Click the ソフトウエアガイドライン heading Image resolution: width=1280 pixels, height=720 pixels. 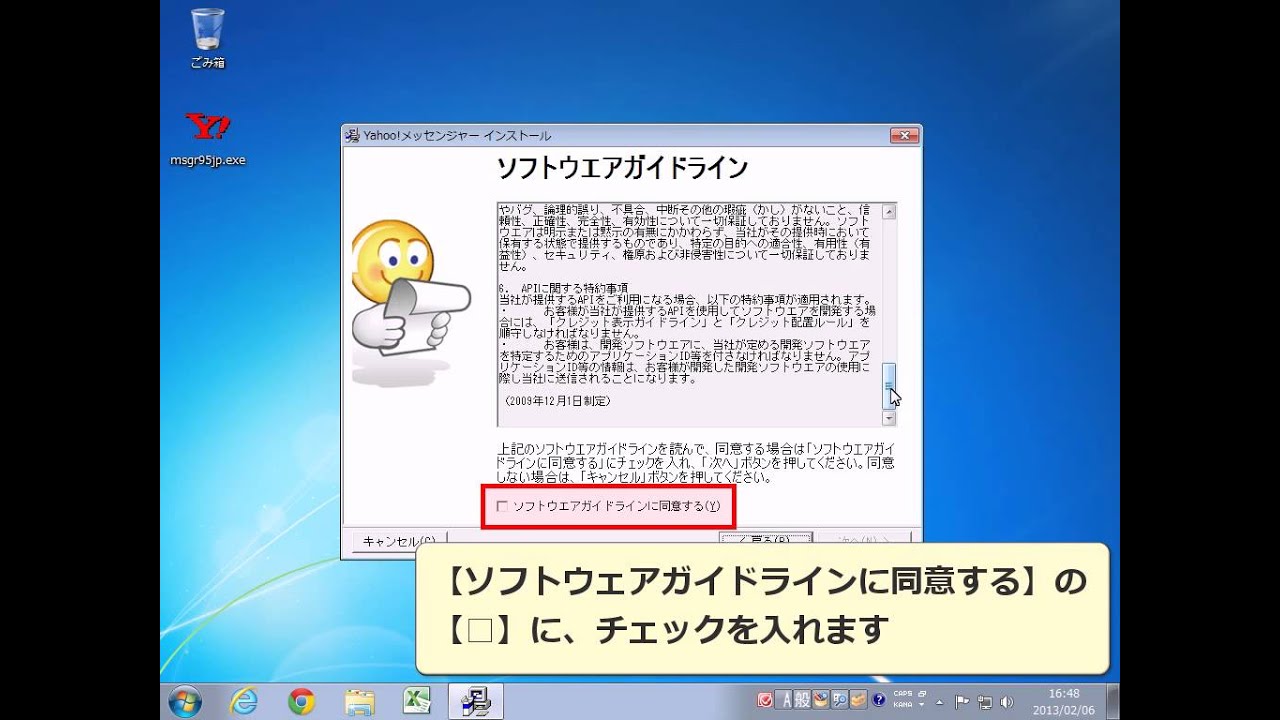click(x=621, y=167)
